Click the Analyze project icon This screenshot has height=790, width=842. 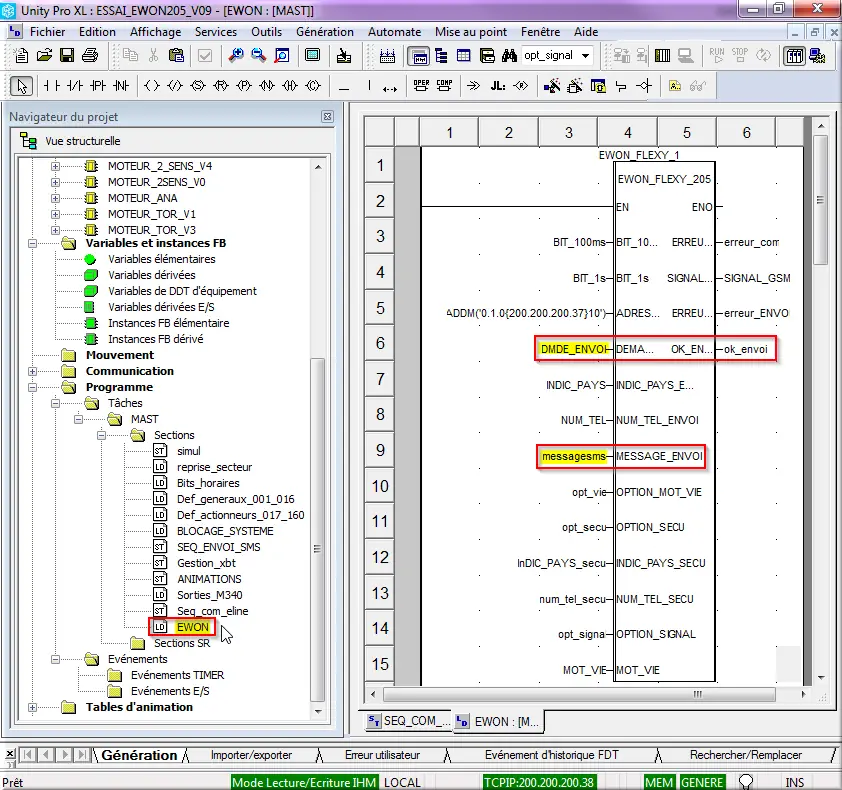coord(343,55)
